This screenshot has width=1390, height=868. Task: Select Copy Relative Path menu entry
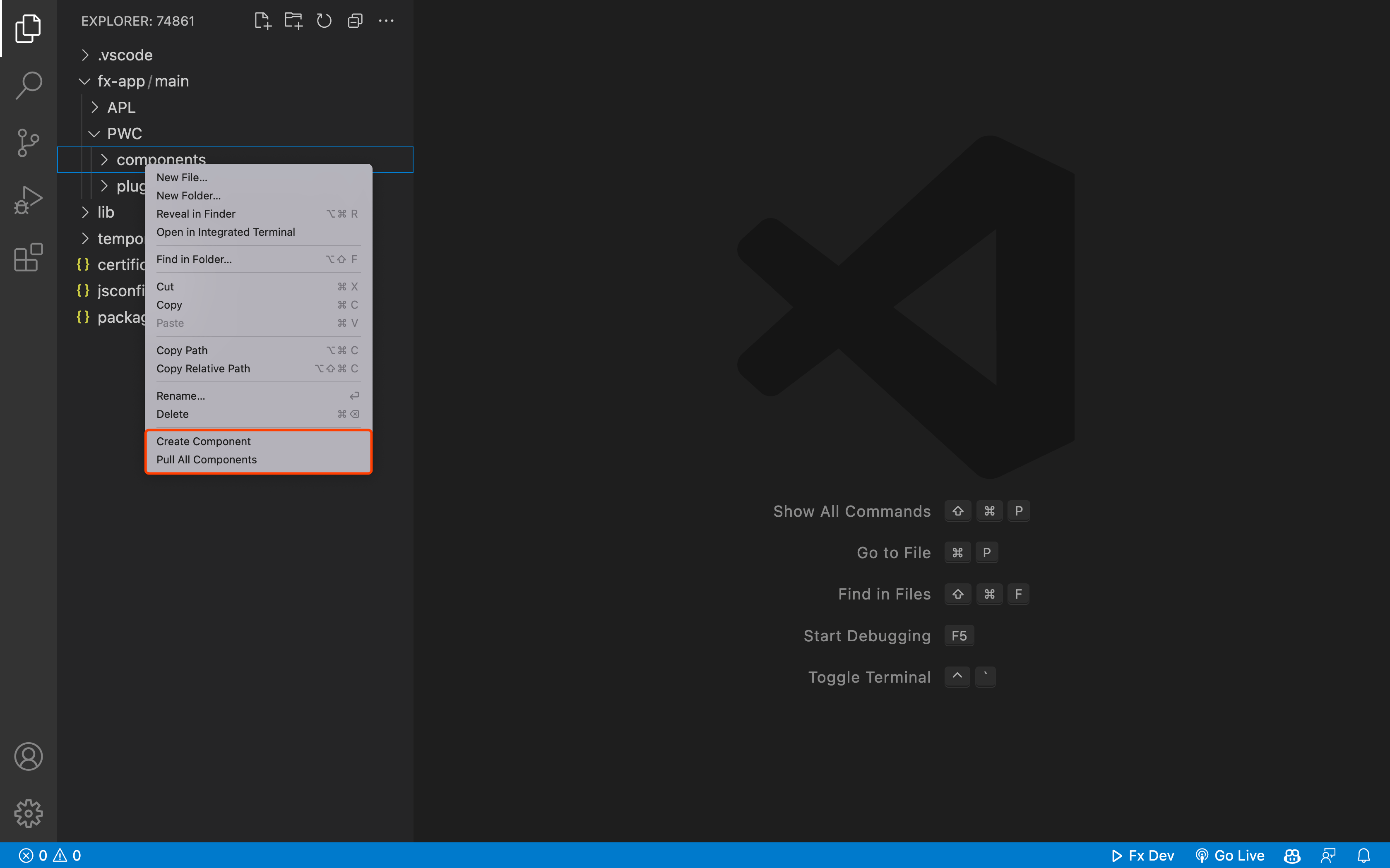click(258, 369)
